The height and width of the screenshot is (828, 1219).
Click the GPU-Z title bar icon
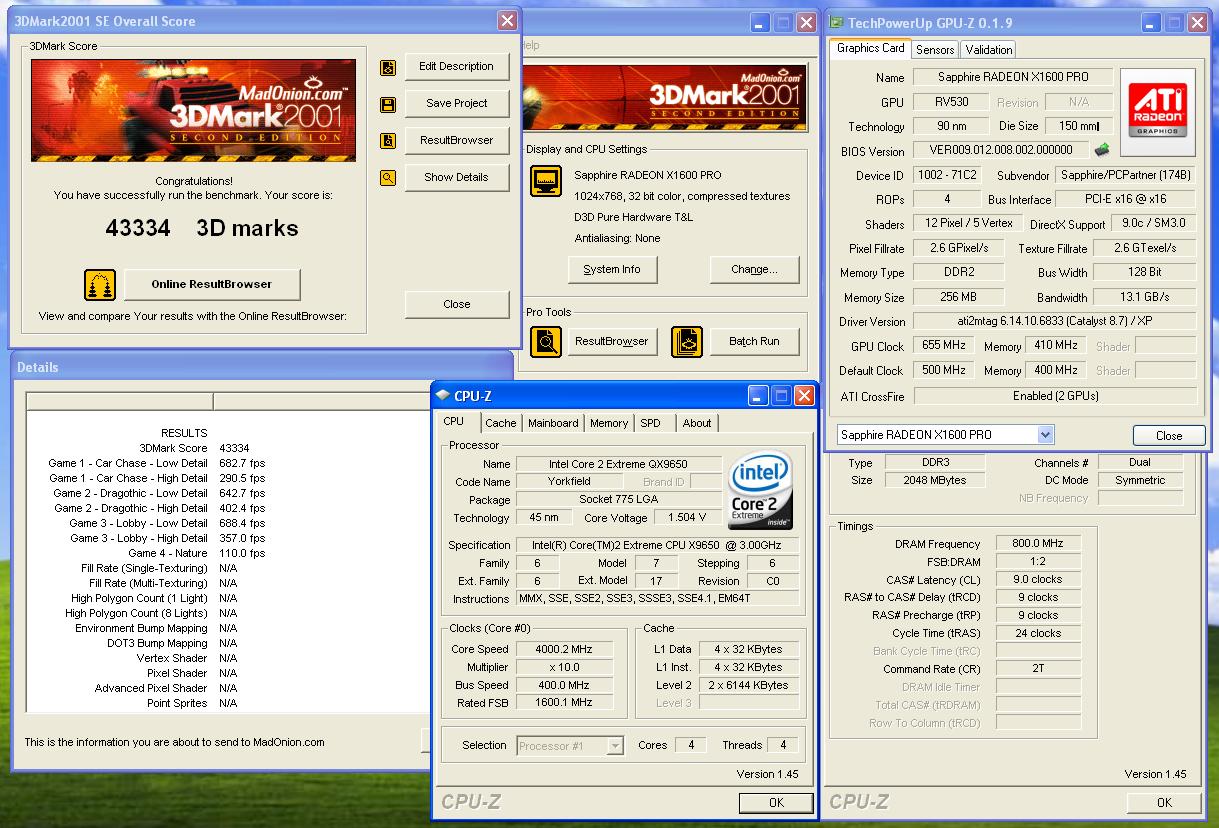point(834,22)
